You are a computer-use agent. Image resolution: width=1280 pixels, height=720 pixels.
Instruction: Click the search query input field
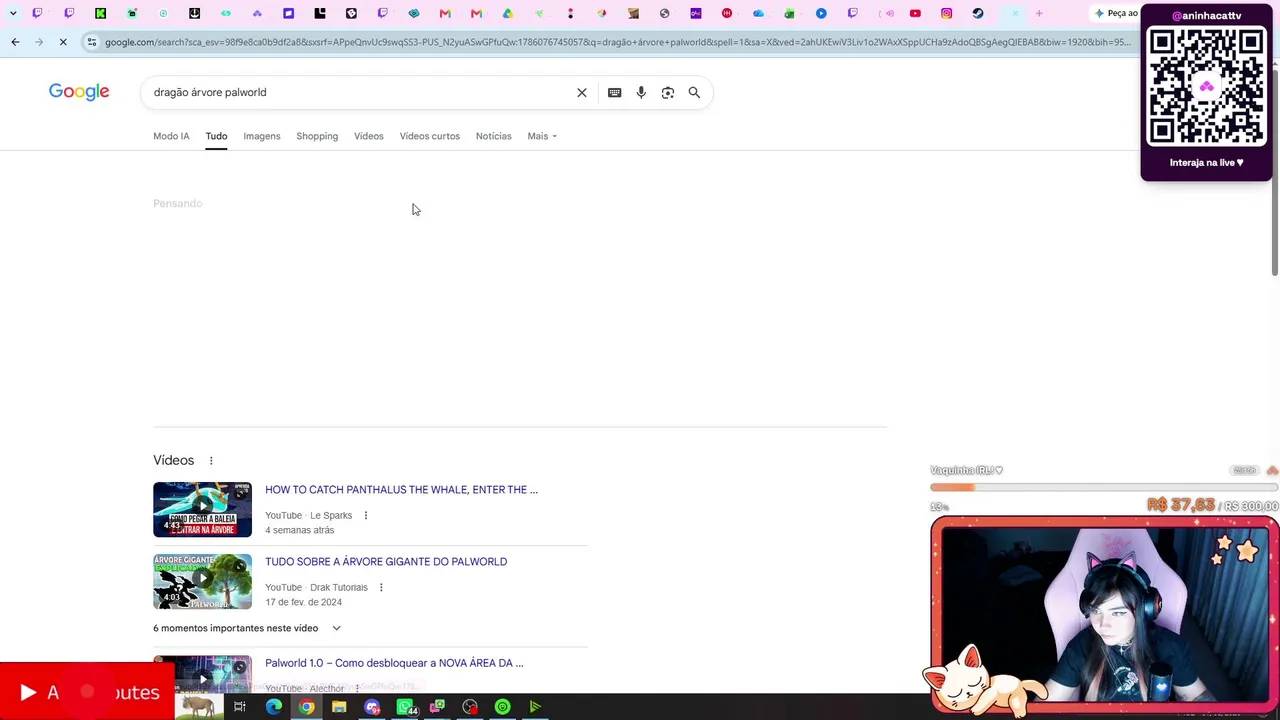pos(360,92)
